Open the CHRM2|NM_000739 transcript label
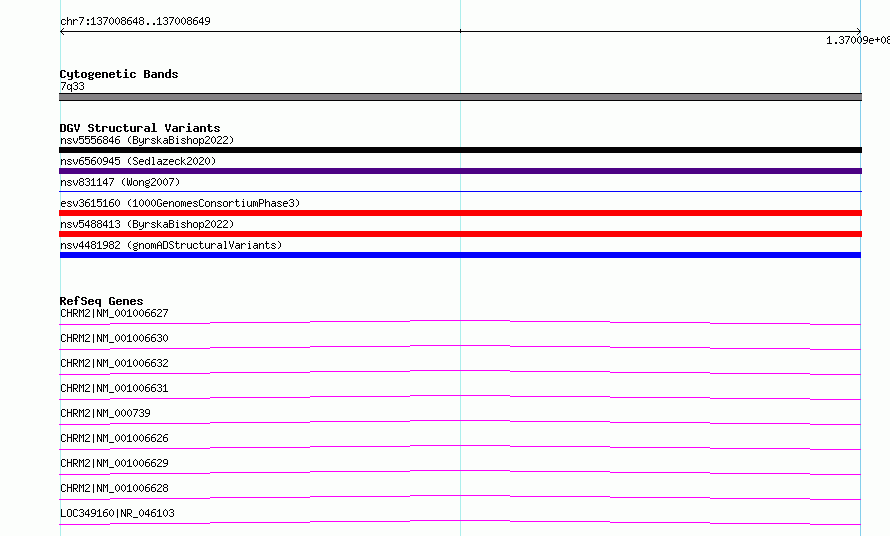The image size is (890, 536). click(x=105, y=413)
